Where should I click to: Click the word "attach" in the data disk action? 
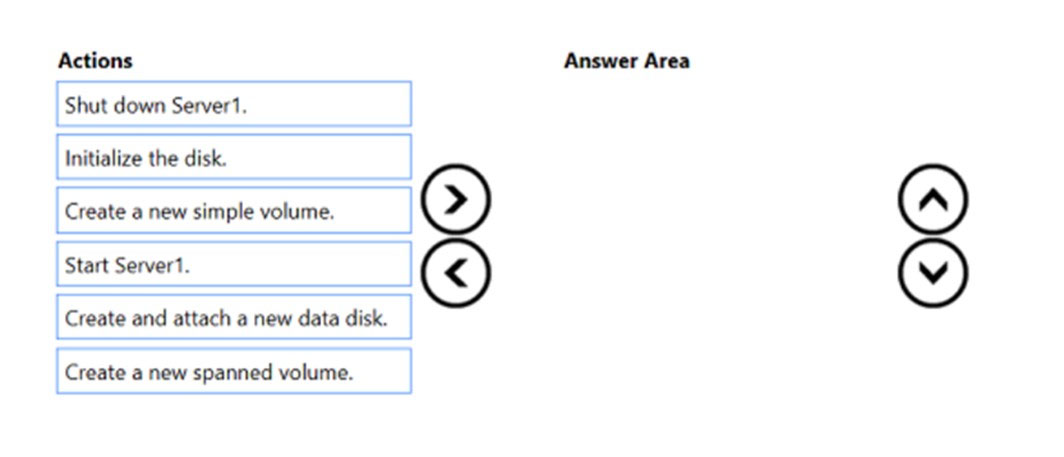pos(200,318)
